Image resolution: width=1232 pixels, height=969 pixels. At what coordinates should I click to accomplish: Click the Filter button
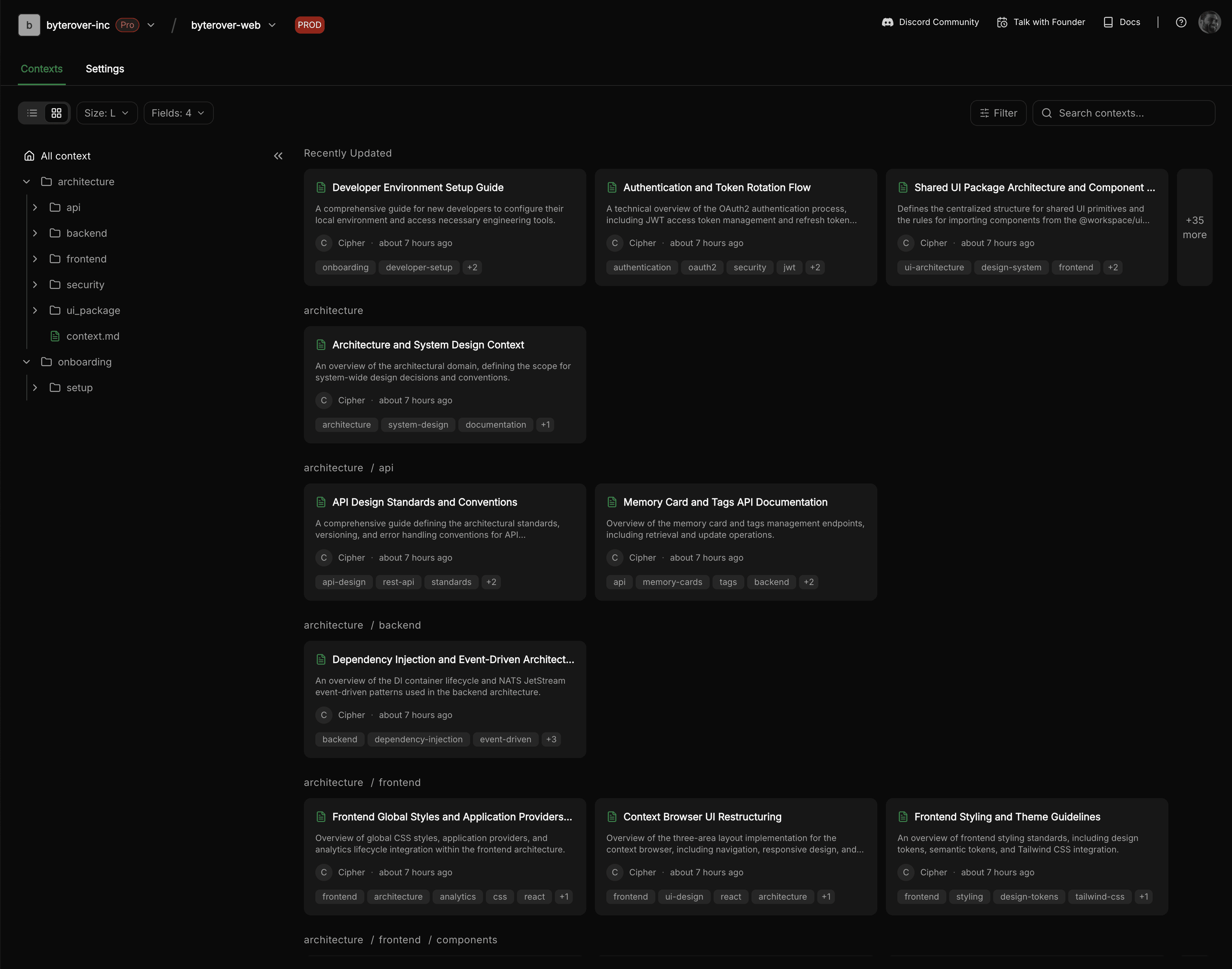click(998, 113)
